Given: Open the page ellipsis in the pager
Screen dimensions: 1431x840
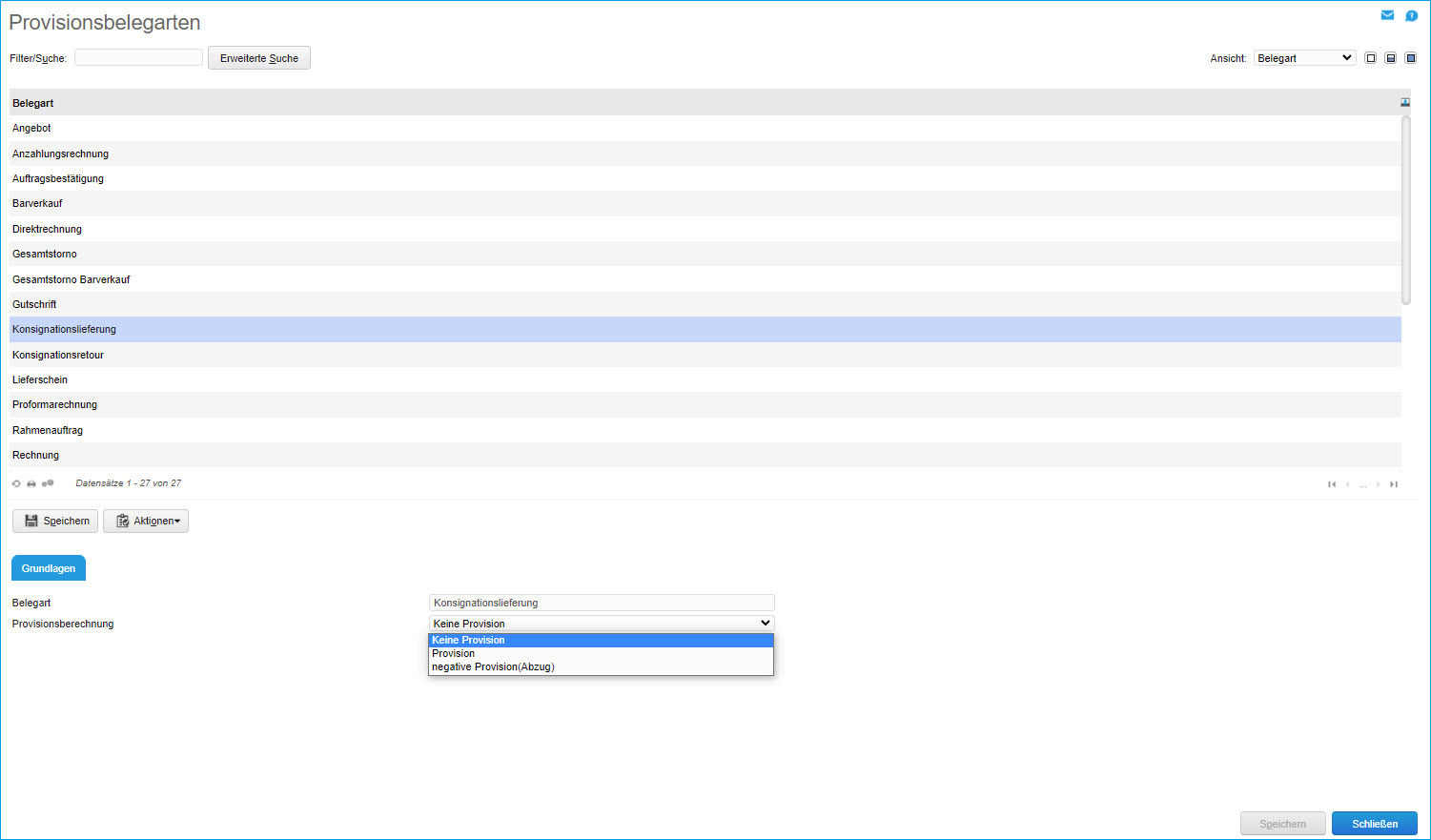Looking at the screenshot, I should (x=1363, y=485).
